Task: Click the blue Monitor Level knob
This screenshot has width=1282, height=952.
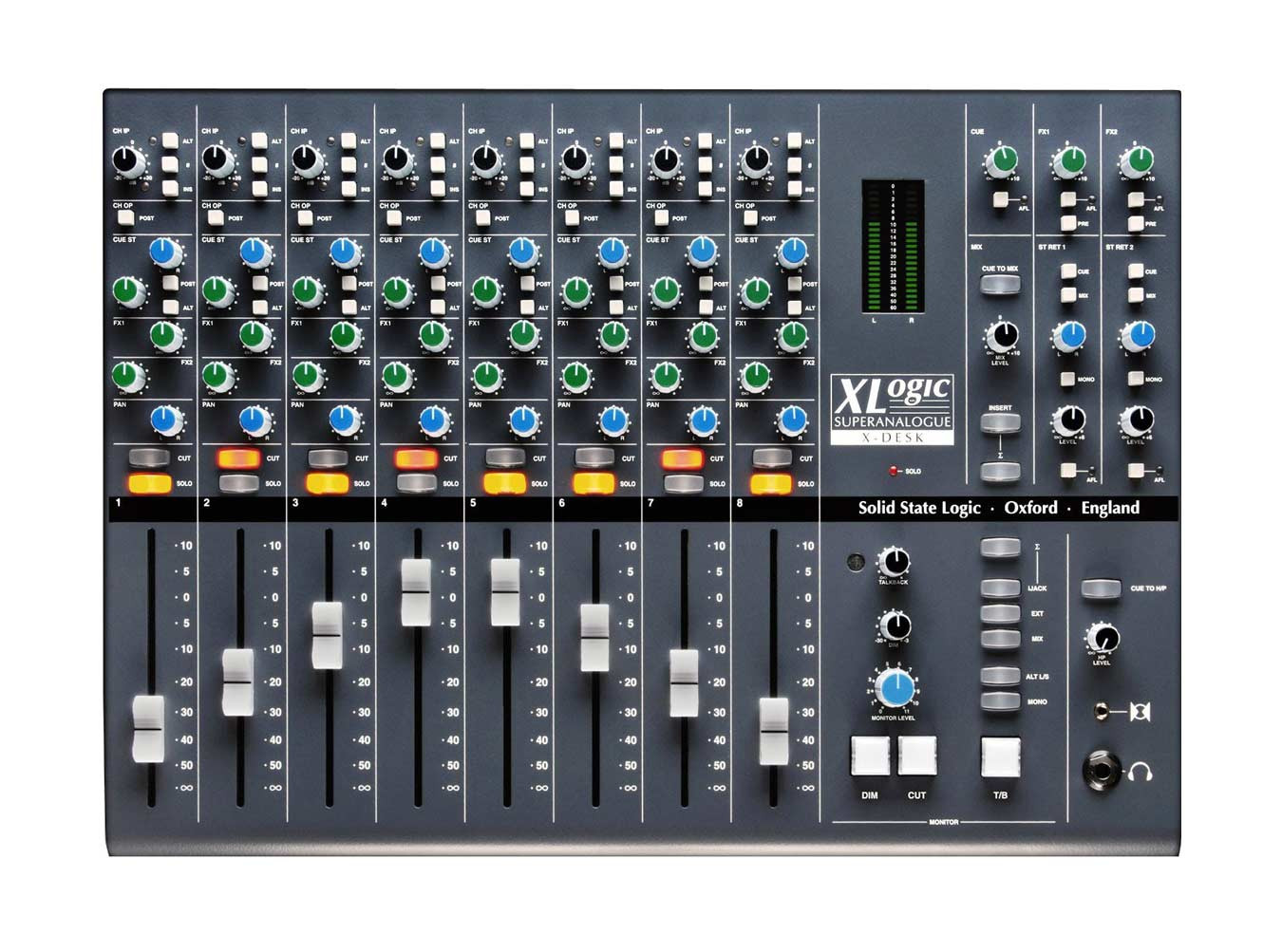Action: [894, 688]
